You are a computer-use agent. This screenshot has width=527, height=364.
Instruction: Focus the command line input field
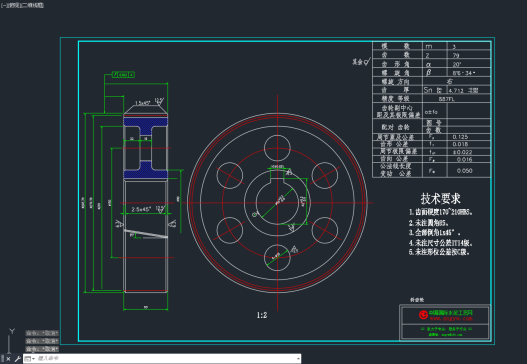(165, 359)
